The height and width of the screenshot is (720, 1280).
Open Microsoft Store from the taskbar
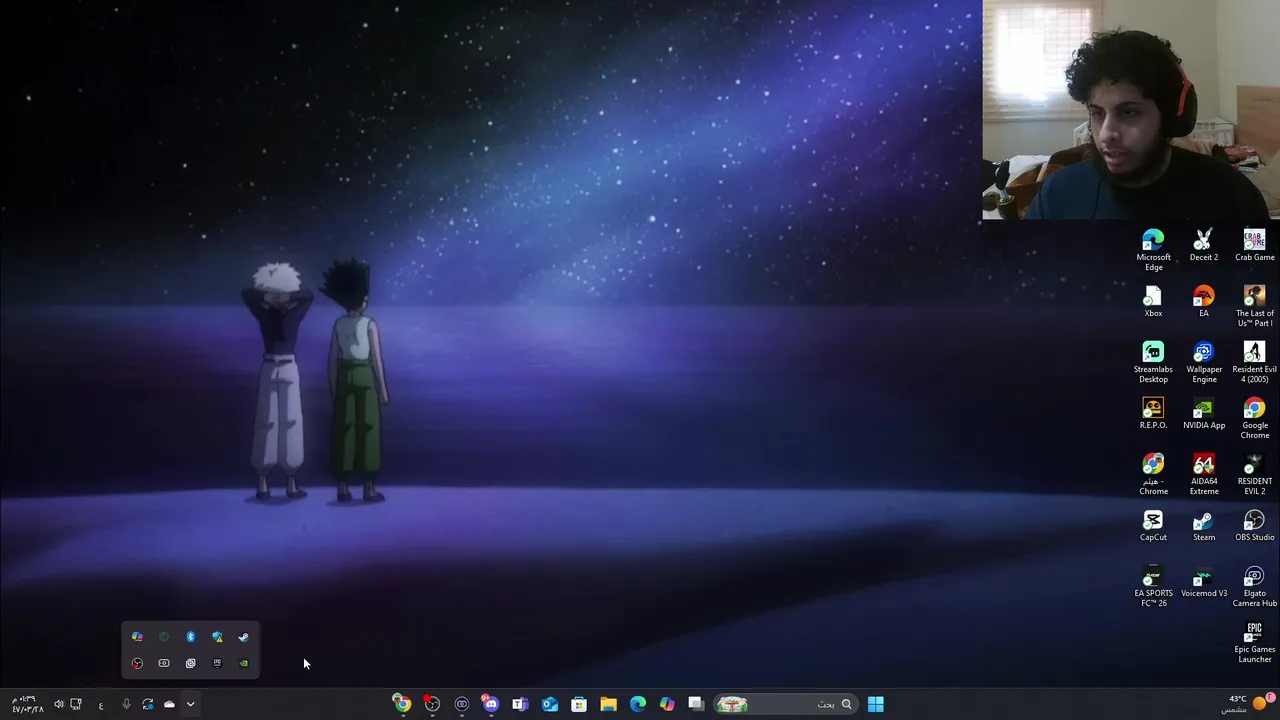pos(579,704)
